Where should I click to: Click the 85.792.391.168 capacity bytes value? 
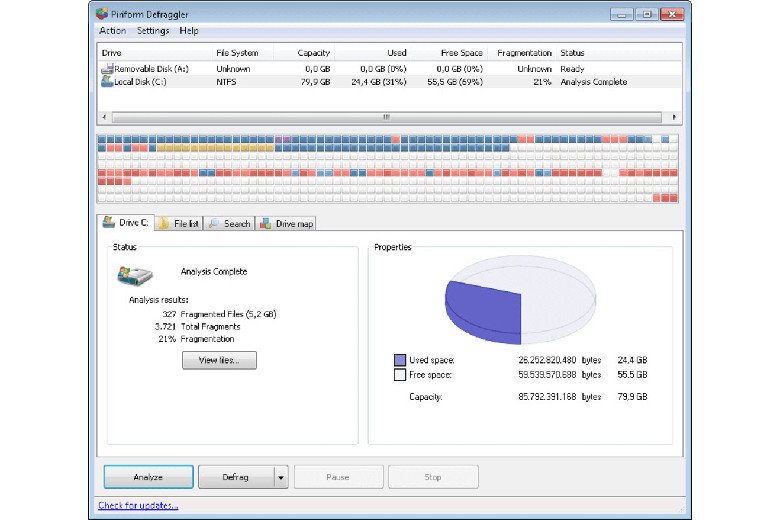click(x=547, y=397)
